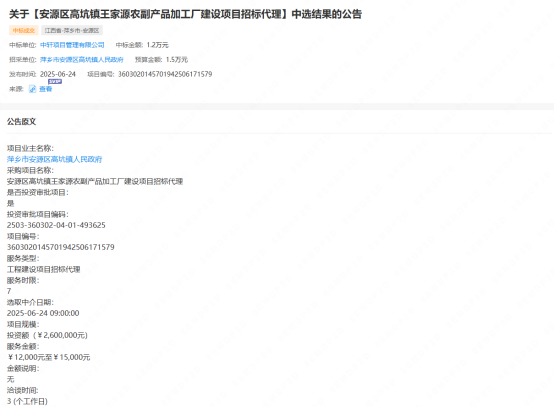This screenshot has width=554, height=407.
Task: Click the selection date 2025-06-24 09:00:00
Action: point(43,313)
